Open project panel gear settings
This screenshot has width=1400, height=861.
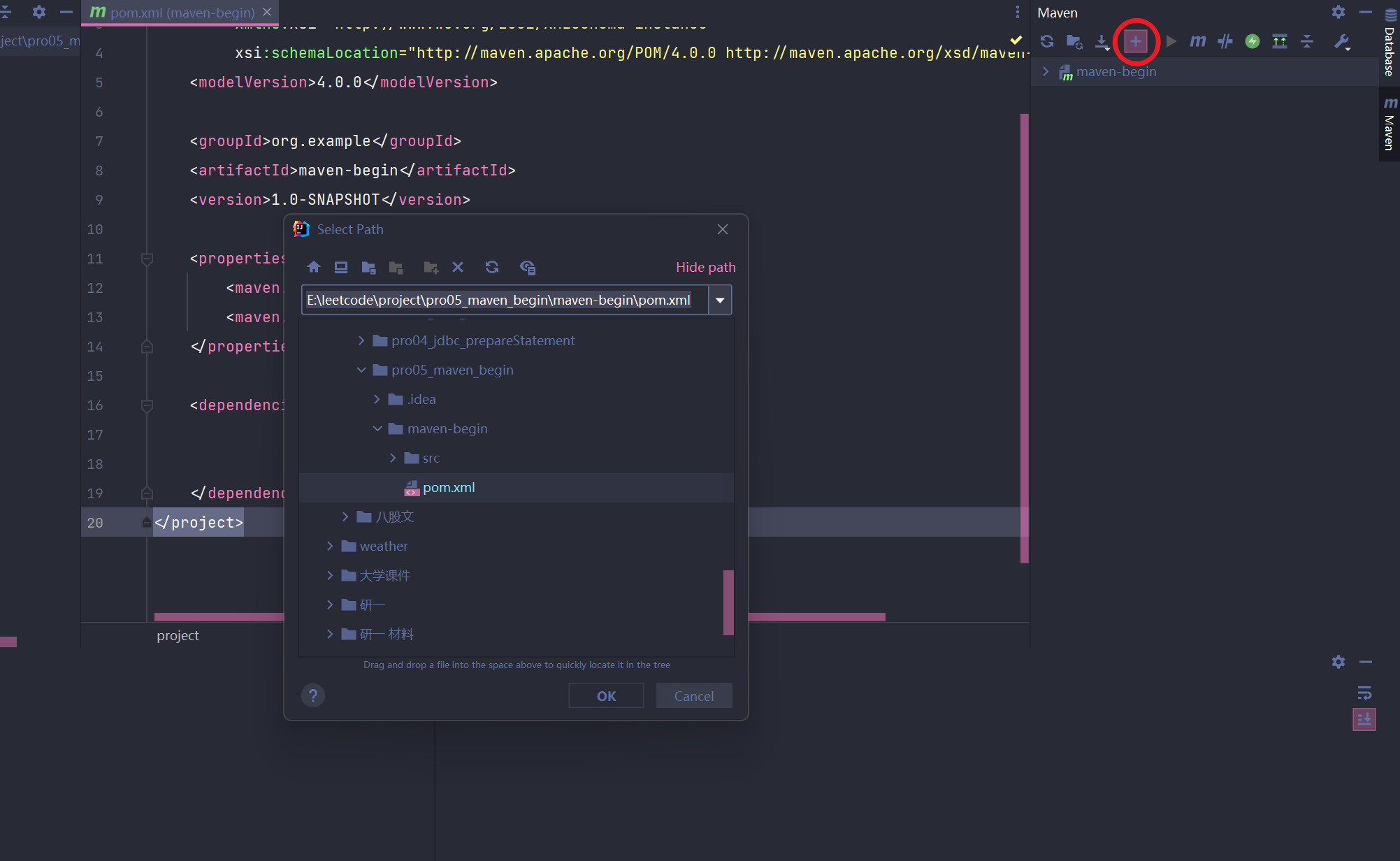point(39,12)
